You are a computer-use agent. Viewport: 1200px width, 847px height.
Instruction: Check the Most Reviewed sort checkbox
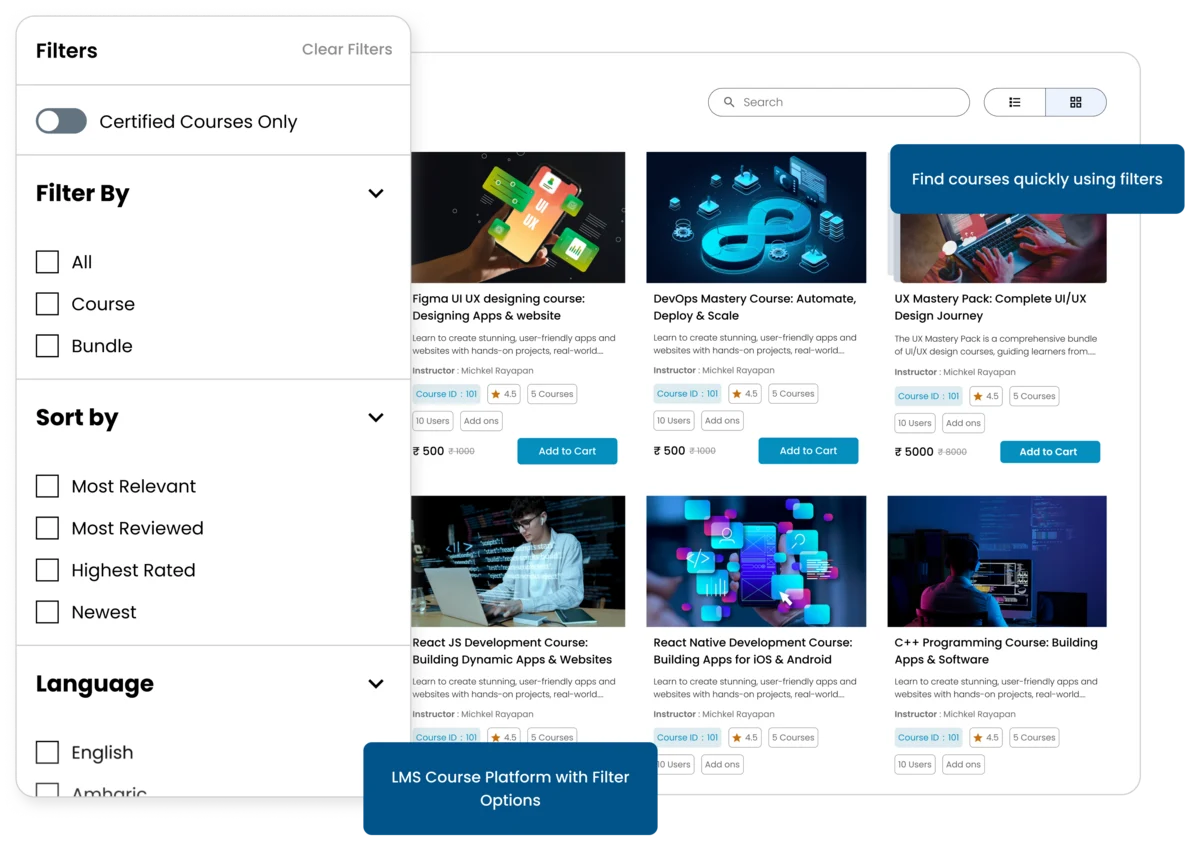click(47, 528)
